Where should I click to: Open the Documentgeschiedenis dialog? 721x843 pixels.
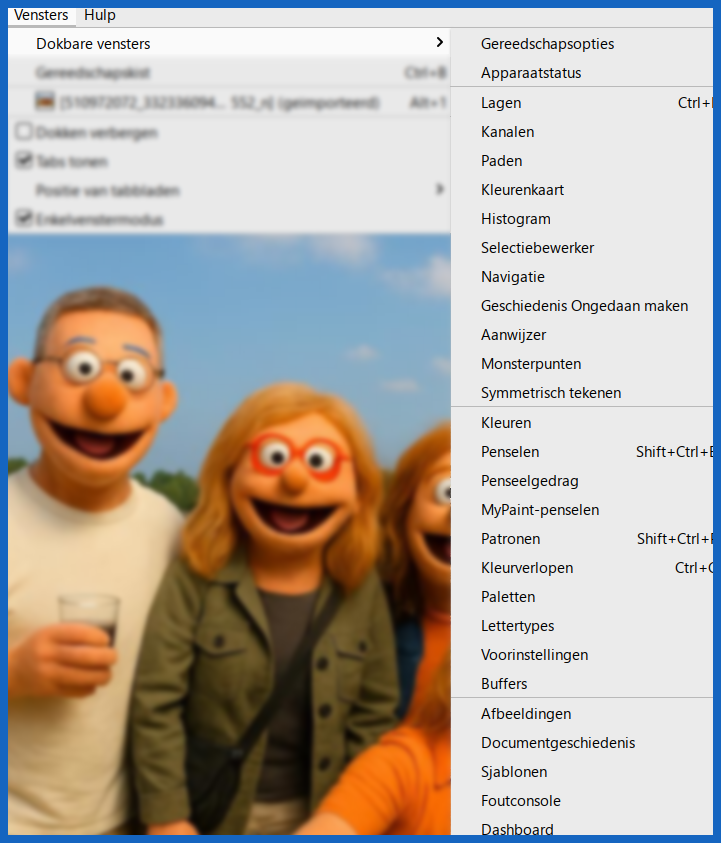582,743
